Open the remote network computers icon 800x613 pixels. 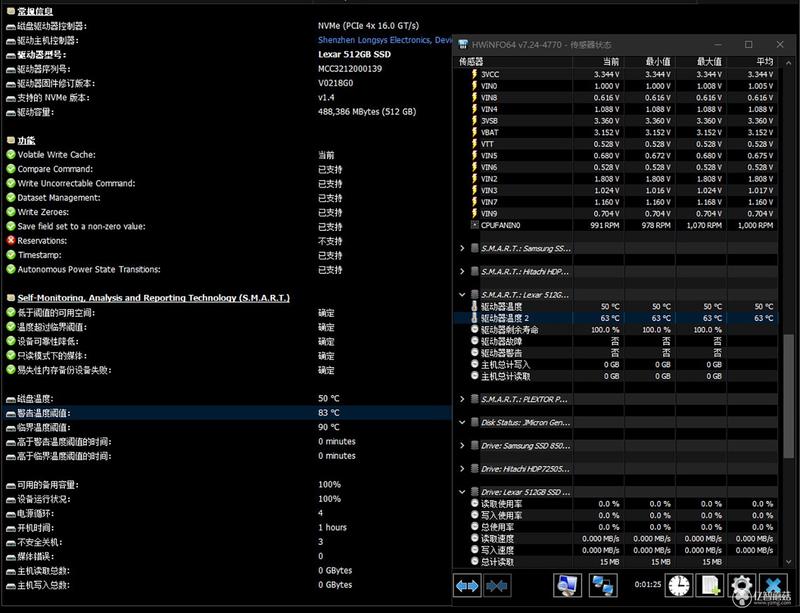603,585
